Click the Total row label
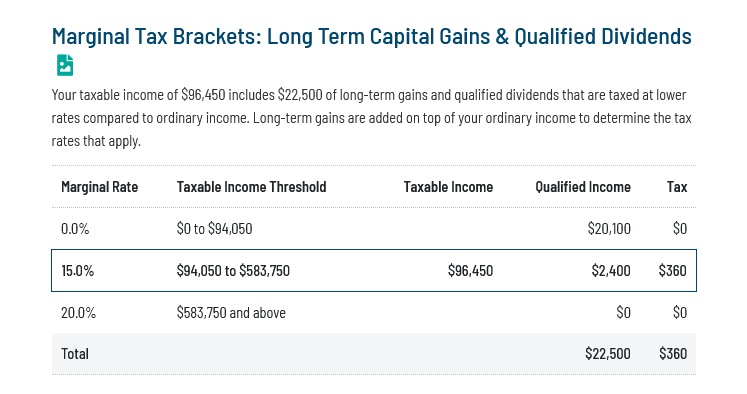Image resolution: width=747 pixels, height=394 pixels. 75,354
